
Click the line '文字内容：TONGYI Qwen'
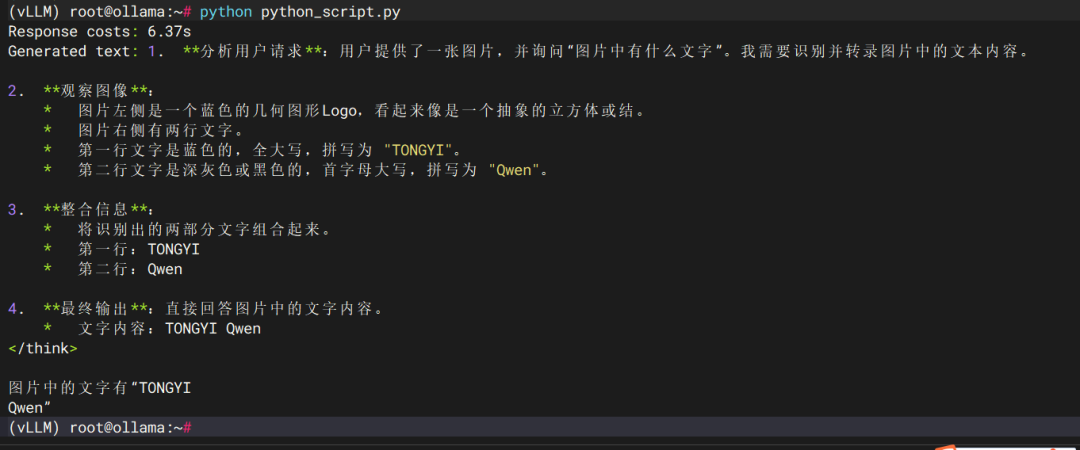(169, 329)
